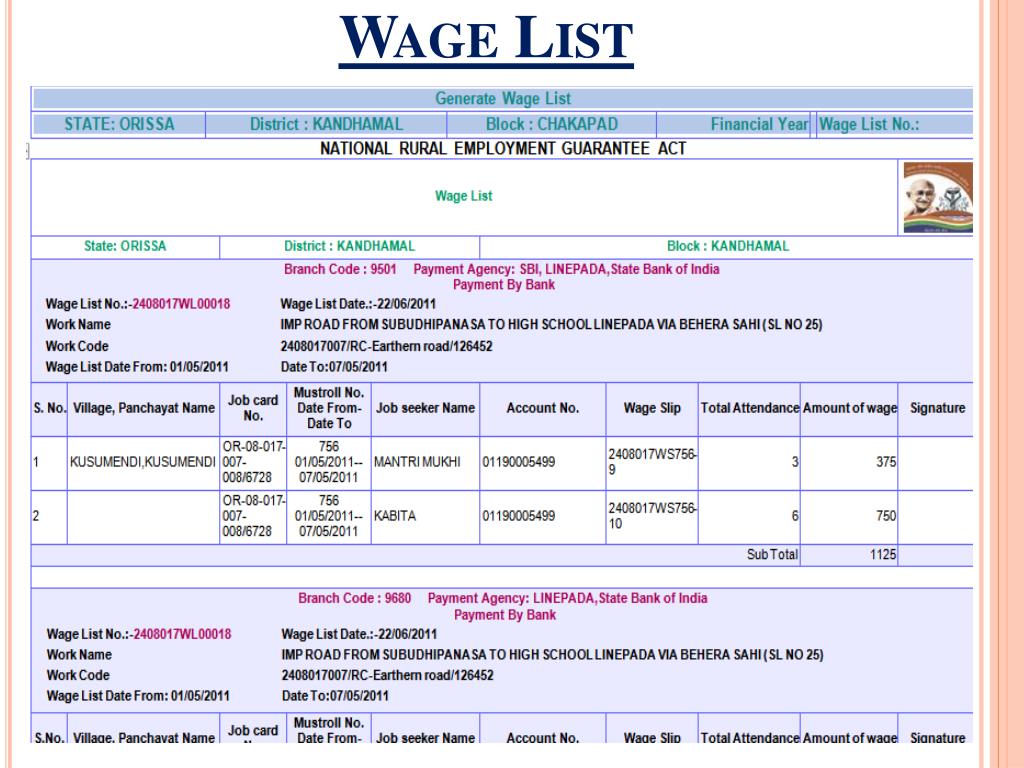Click 'Job card No.' header in first table
Viewport: 1024px width, 768px height.
(x=253, y=408)
